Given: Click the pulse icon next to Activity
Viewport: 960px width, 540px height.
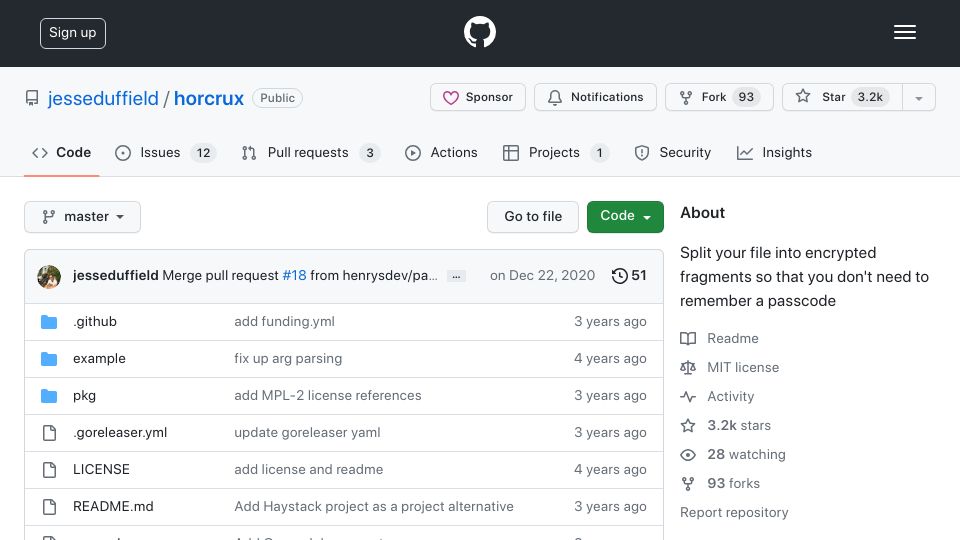Looking at the screenshot, I should click(688, 397).
